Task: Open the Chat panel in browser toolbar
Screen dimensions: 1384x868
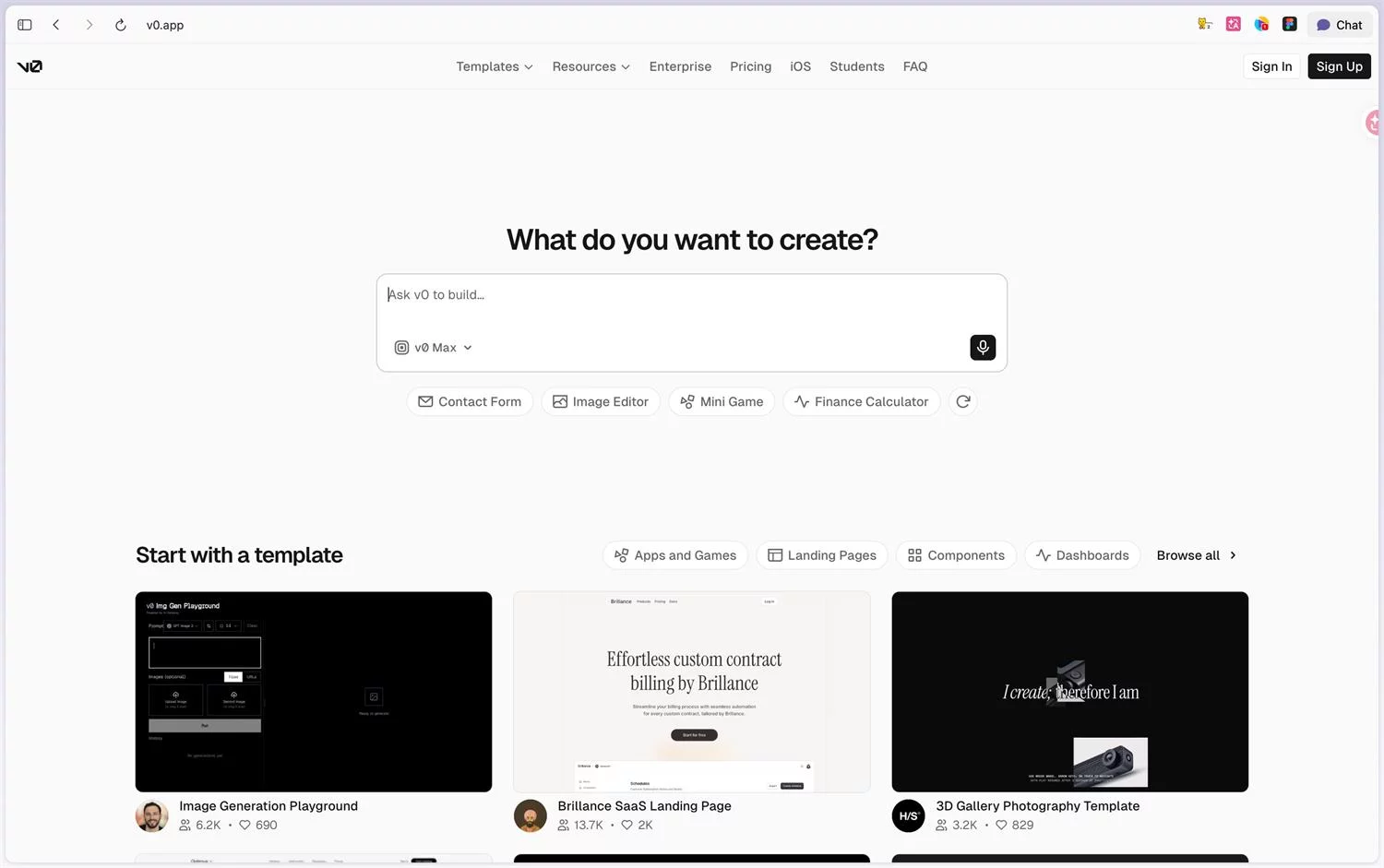Action: tap(1339, 25)
